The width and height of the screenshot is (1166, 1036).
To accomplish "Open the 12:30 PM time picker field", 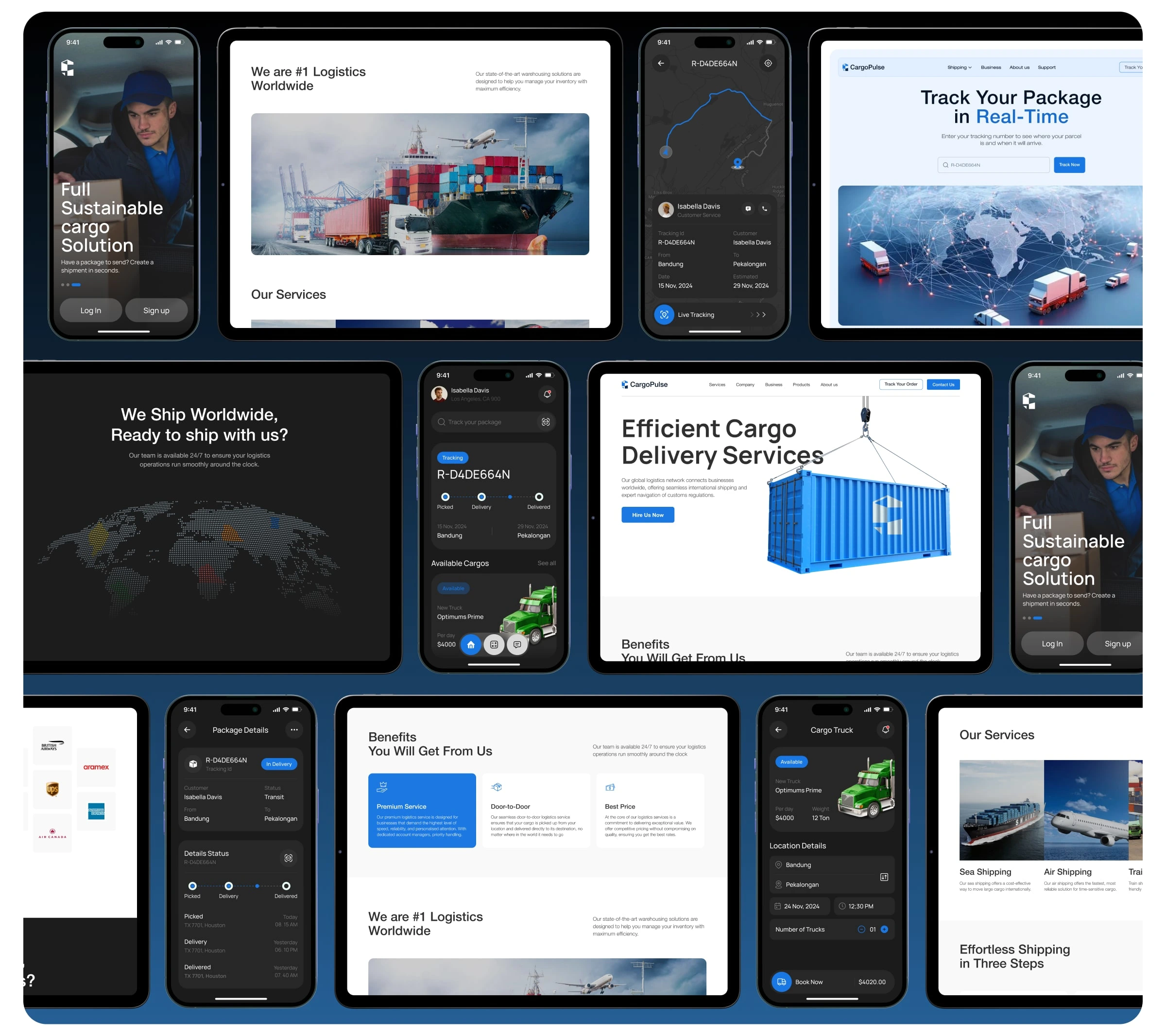I will [864, 906].
